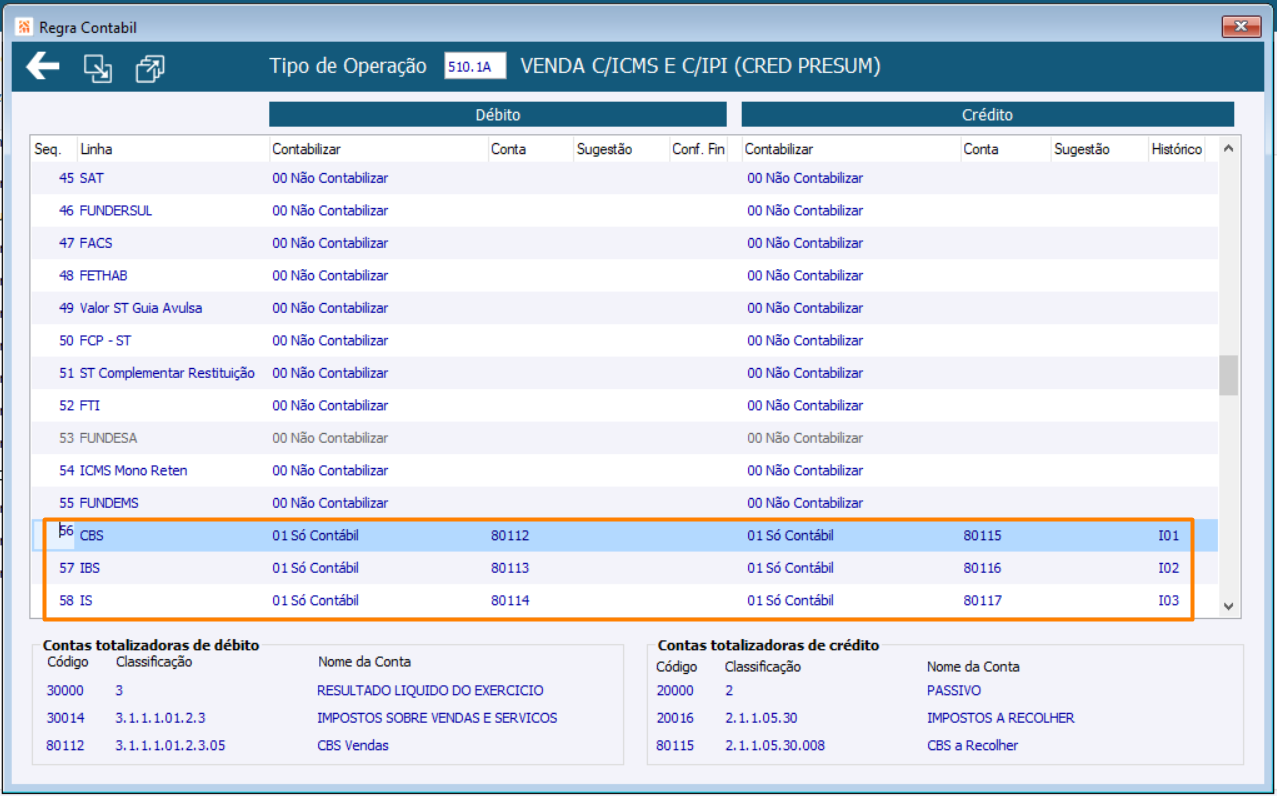1277x796 pixels.
Task: Click the Débito Contabilizar column header
Action: (x=306, y=149)
